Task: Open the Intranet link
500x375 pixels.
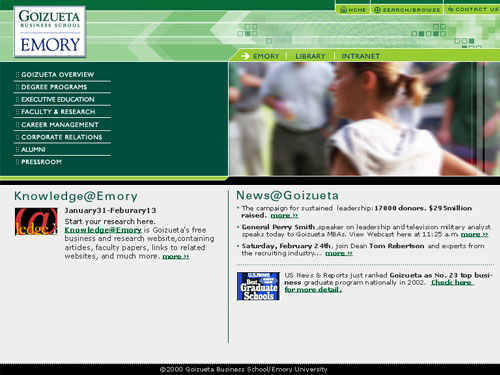Action: point(361,56)
